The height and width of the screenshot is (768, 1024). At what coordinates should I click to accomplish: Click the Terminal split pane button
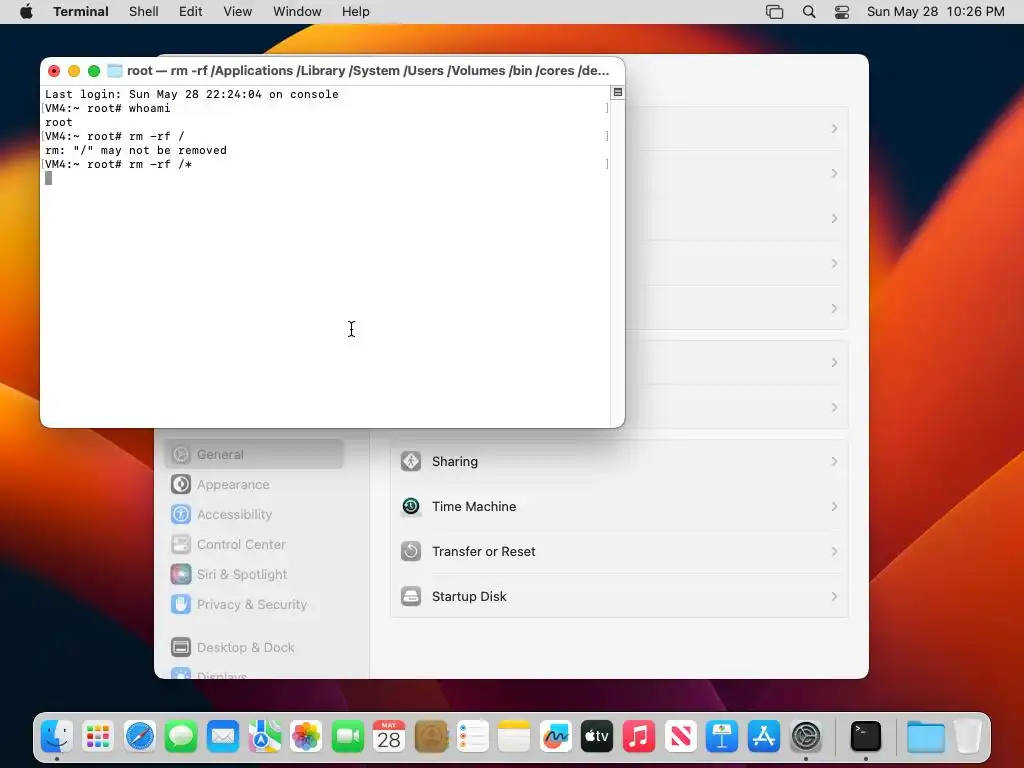point(618,93)
